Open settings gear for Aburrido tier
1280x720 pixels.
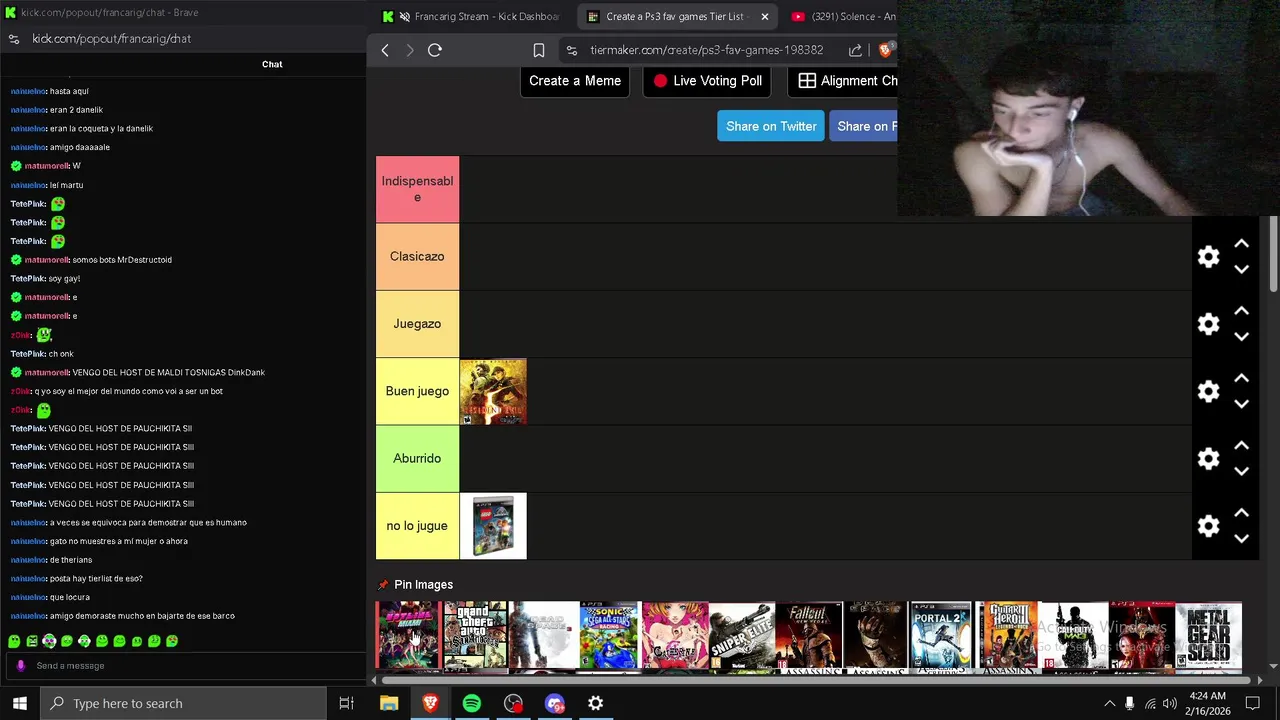point(1209,459)
